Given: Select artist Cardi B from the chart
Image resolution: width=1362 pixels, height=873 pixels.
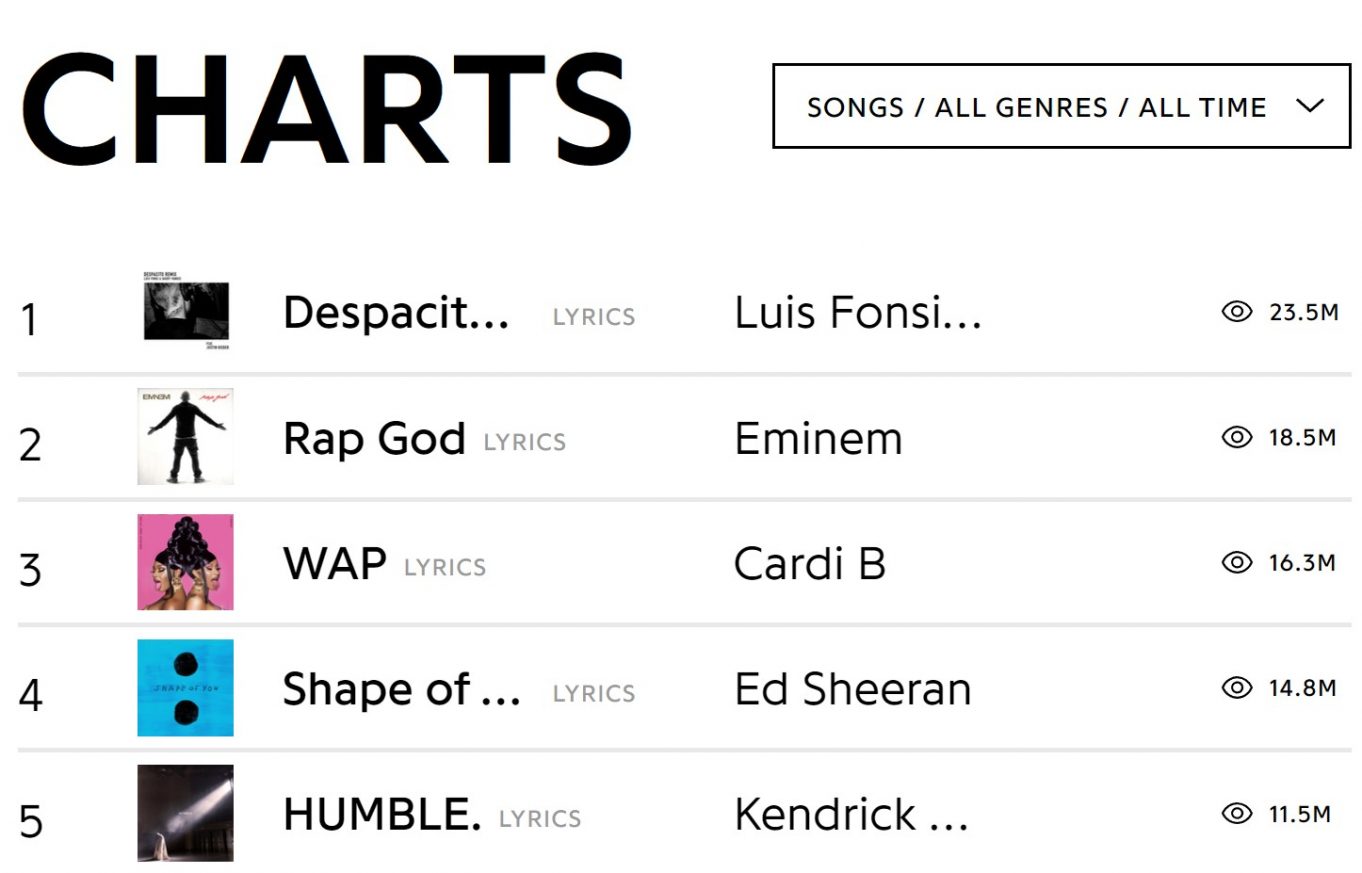Looking at the screenshot, I should click(x=810, y=563).
